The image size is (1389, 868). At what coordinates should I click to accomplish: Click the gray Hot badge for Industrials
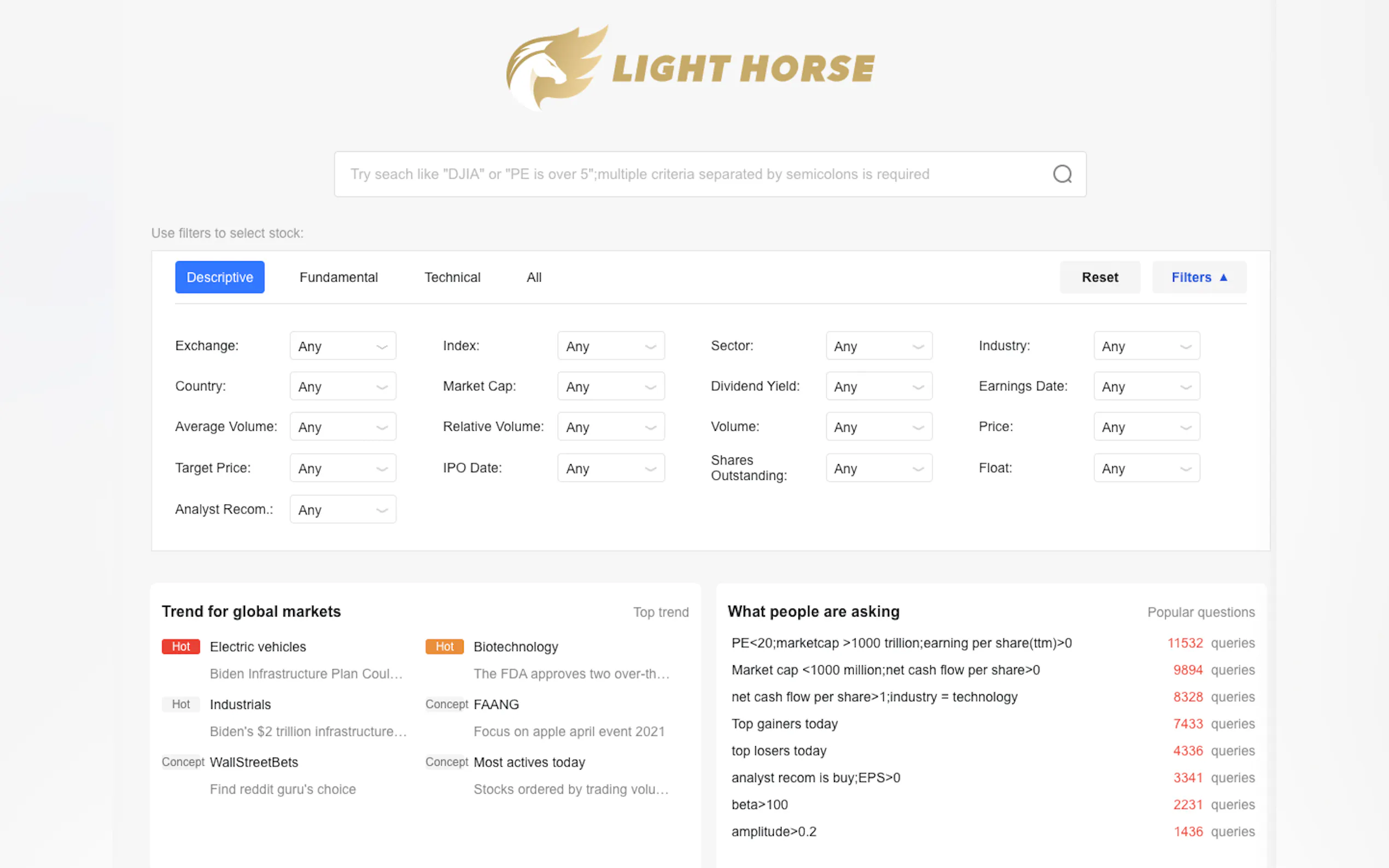click(x=180, y=705)
